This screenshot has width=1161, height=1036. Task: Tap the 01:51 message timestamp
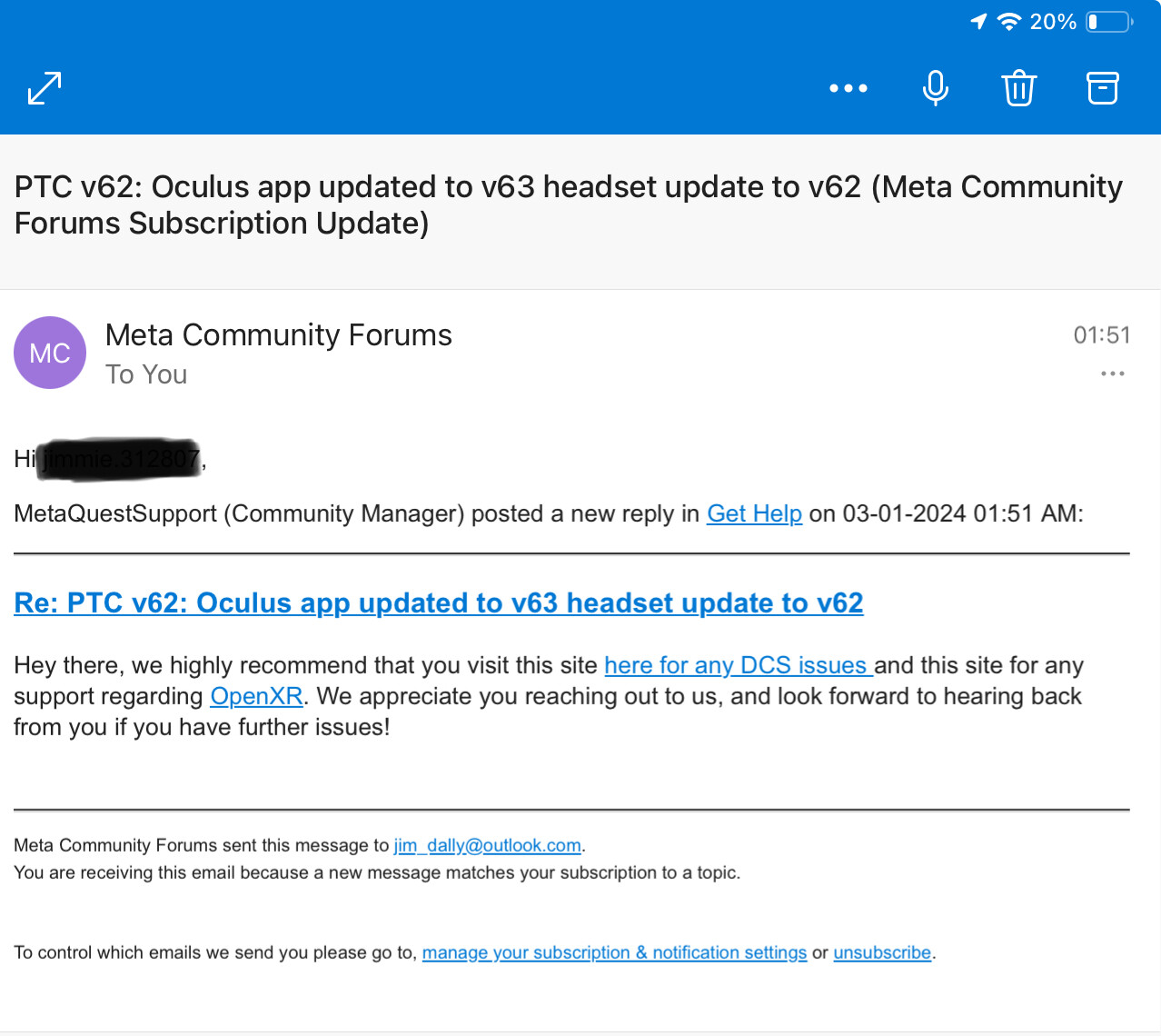[1102, 335]
